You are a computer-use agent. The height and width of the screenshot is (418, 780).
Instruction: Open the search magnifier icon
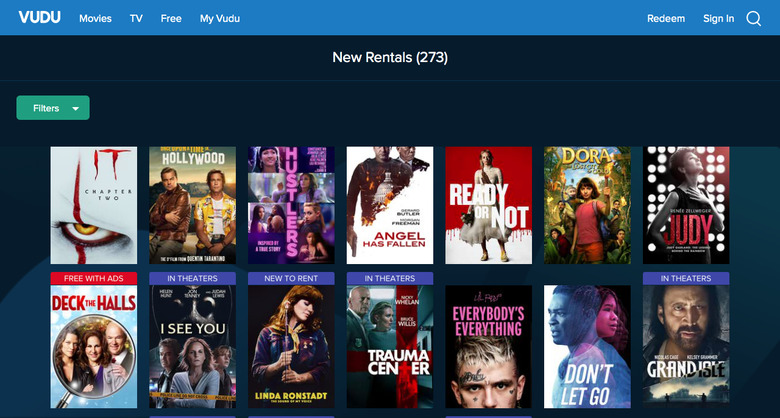click(753, 18)
